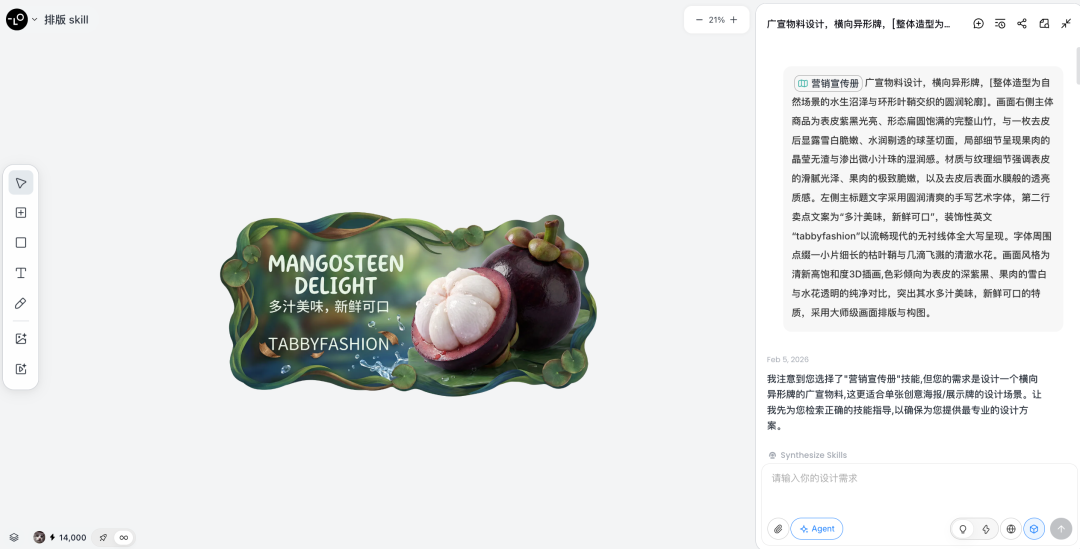
Task: Start a new chat conversation
Action: tap(978, 23)
